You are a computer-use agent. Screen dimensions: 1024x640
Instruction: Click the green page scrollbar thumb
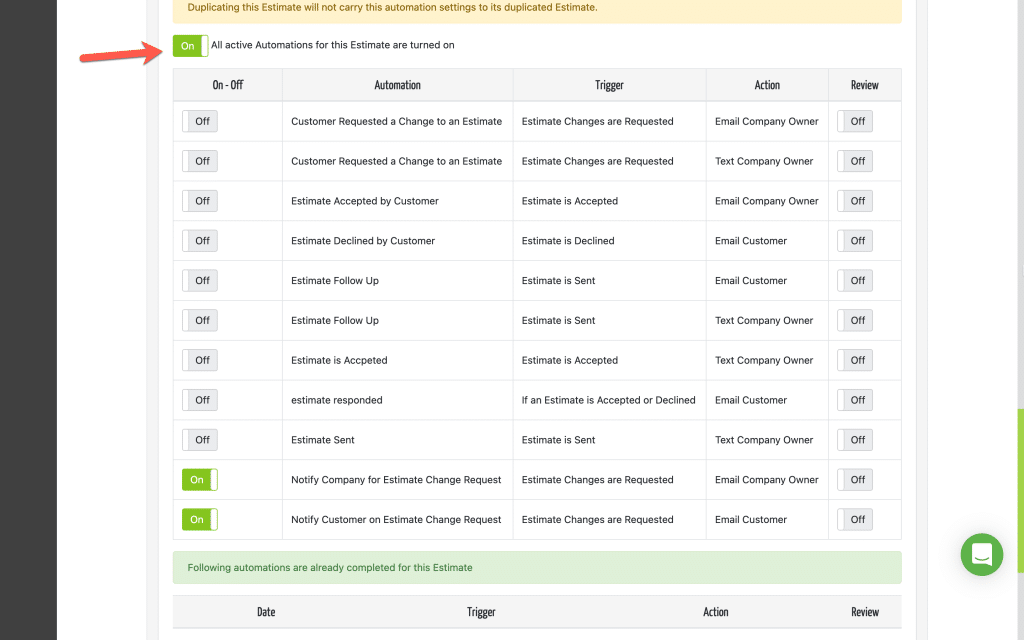click(1020, 491)
